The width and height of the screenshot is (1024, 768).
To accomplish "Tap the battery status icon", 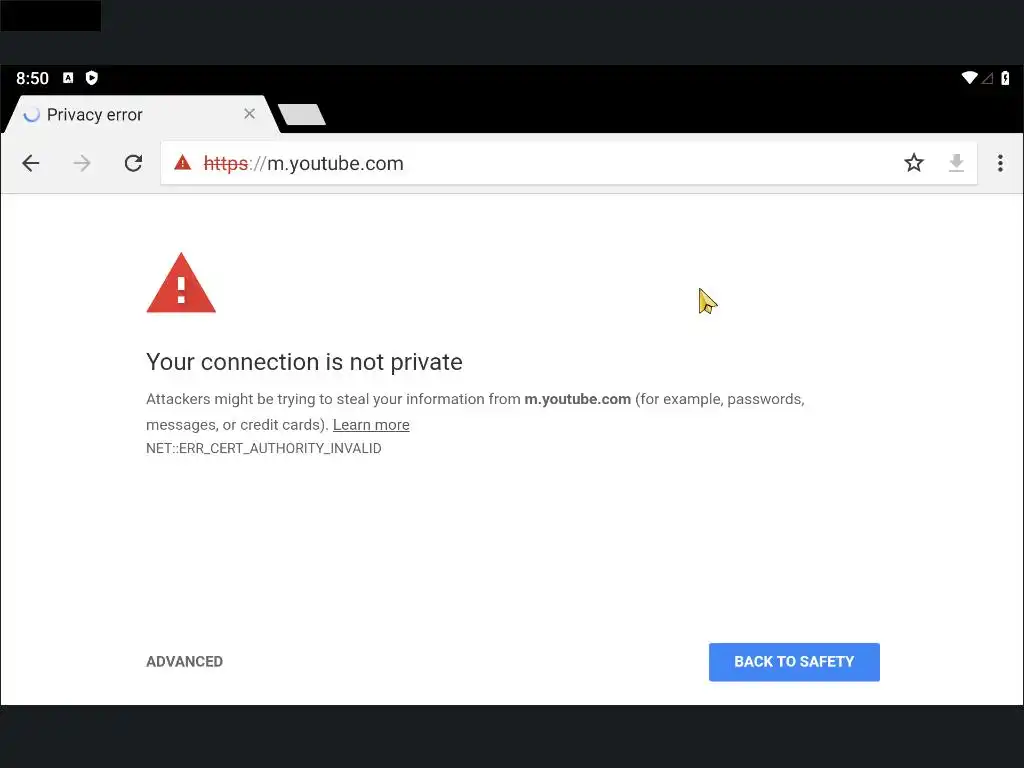I will (1005, 78).
